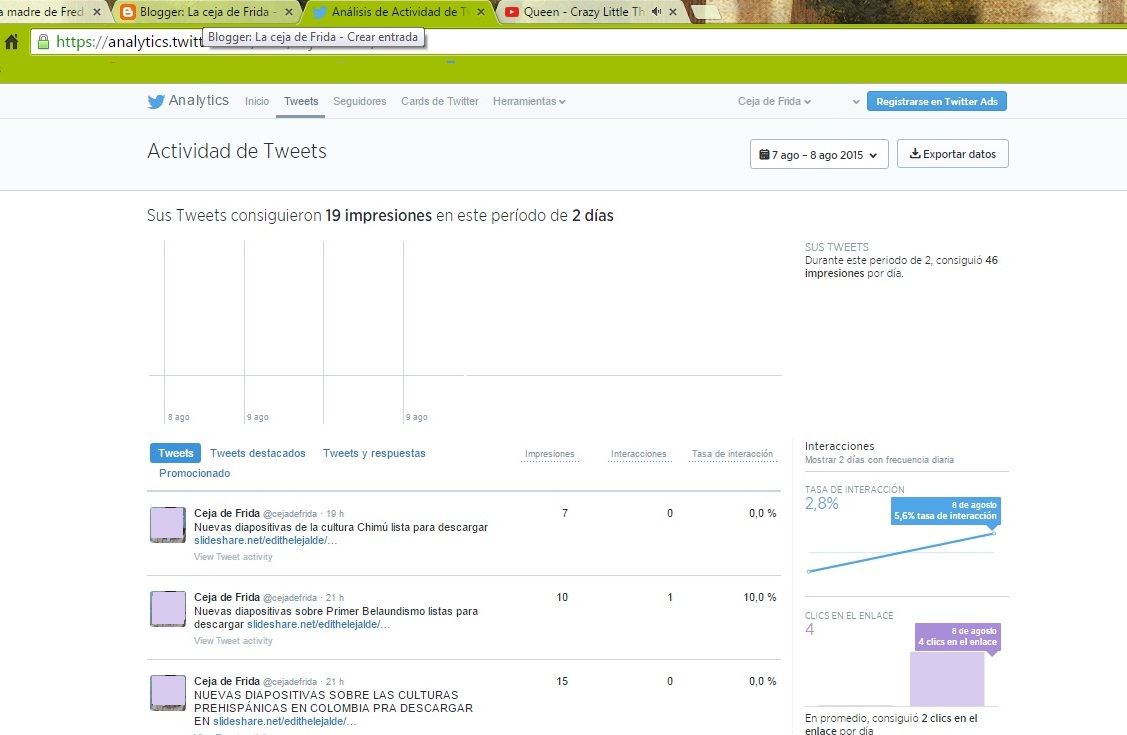Click avatar of the cultura Chimú tweet

167,524
